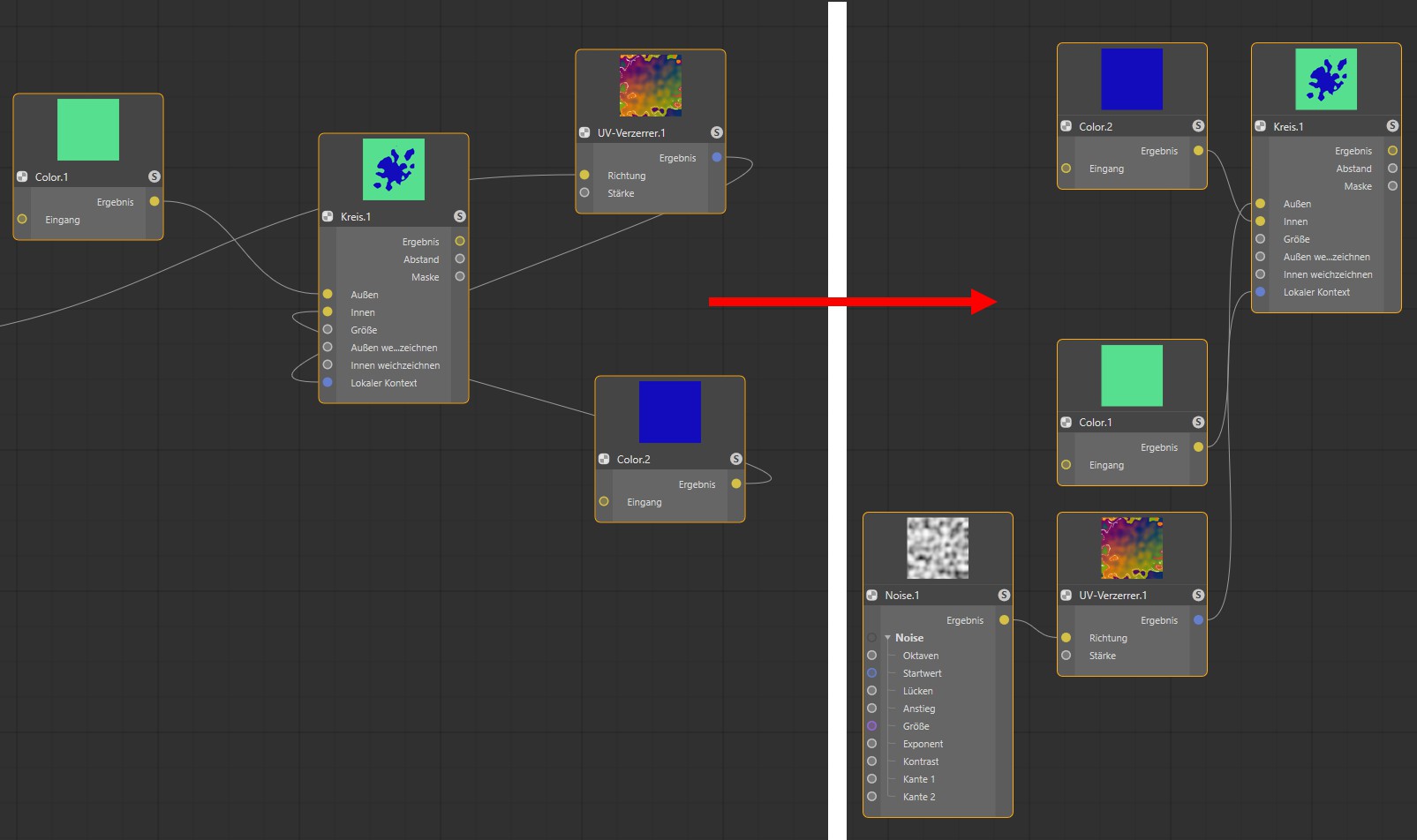Click Eingang input port of left-graph Color.2
The height and width of the screenshot is (840, 1417).
[x=604, y=502]
